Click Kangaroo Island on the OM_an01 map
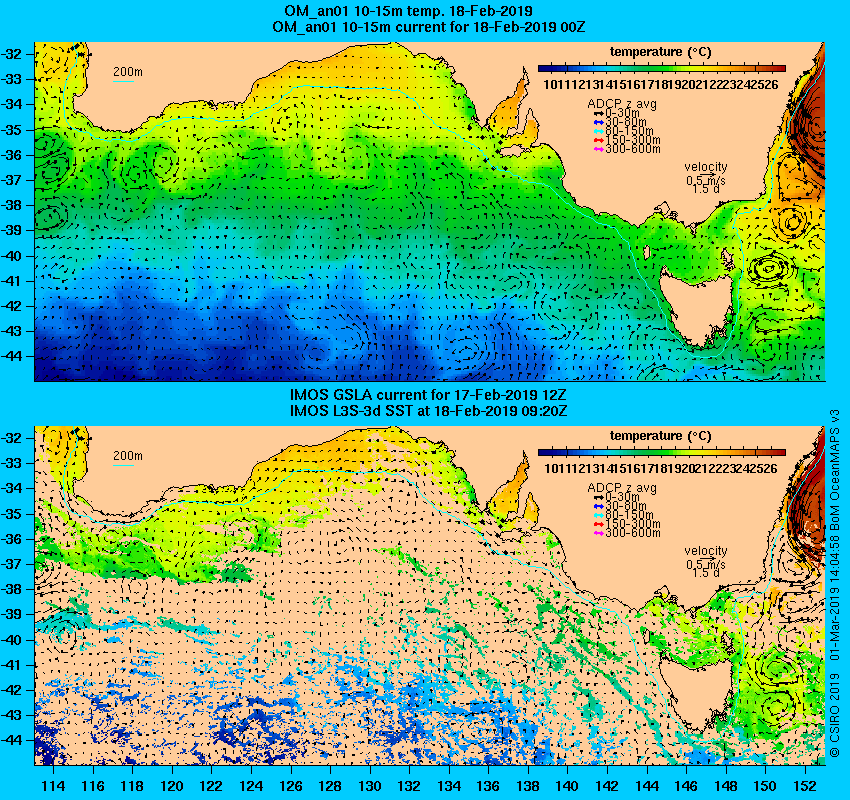The height and width of the screenshot is (800, 850). click(517, 150)
